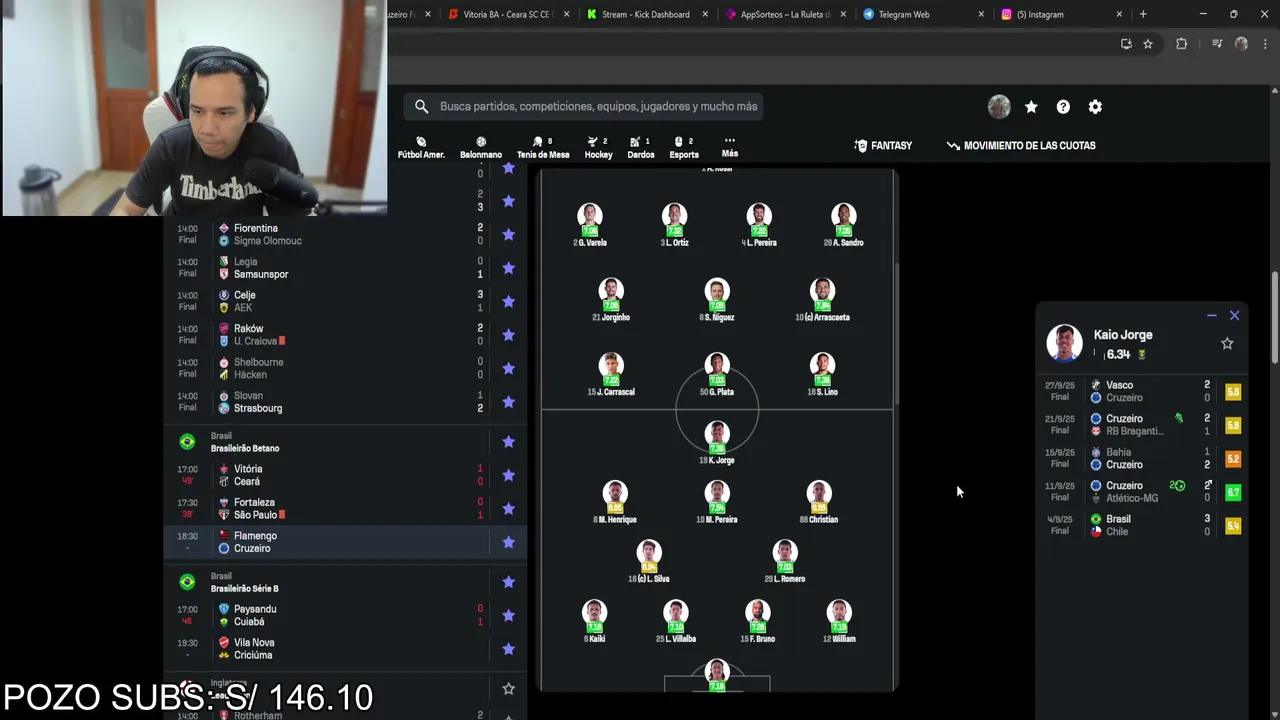Click the Brasil flag beside Brasileirão Série B
1280x720 pixels.
(187, 582)
